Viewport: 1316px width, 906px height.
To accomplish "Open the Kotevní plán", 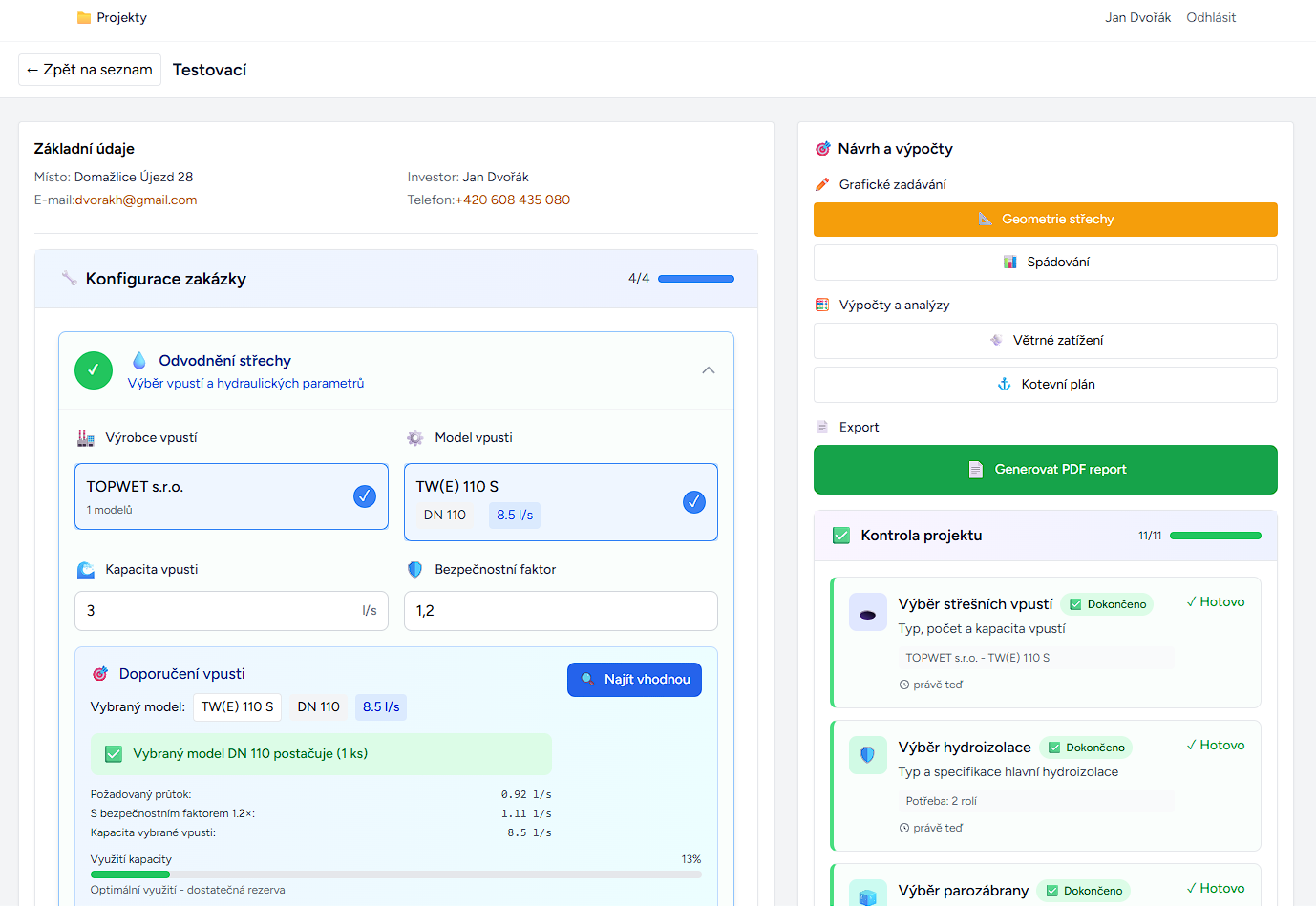I will [x=1046, y=385].
